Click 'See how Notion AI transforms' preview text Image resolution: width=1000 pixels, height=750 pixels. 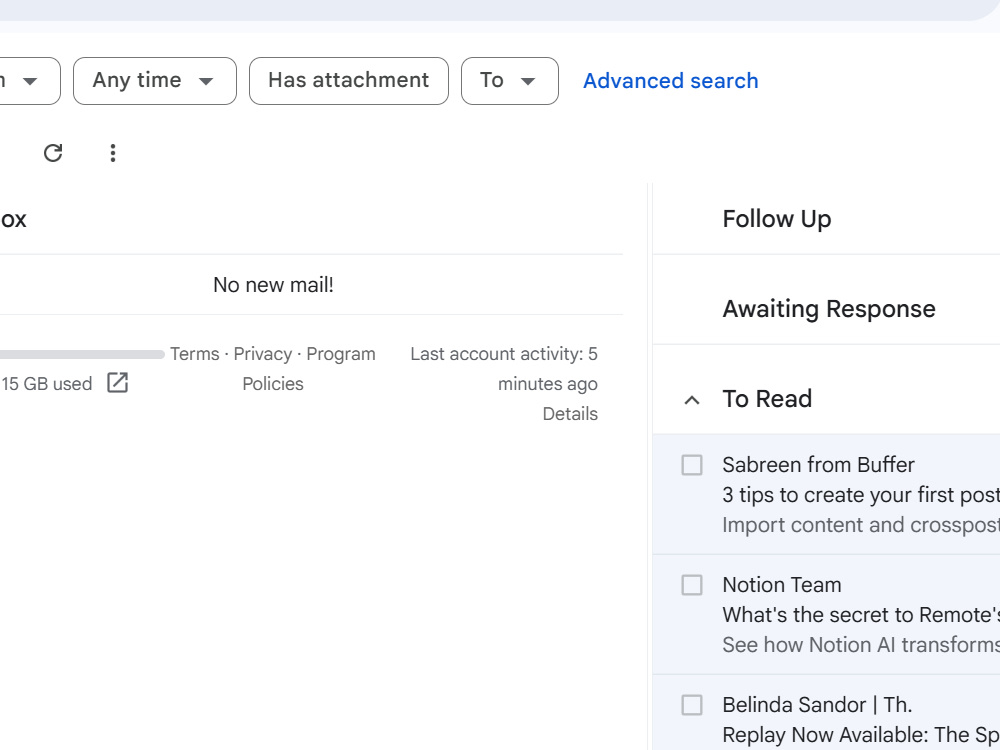861,645
